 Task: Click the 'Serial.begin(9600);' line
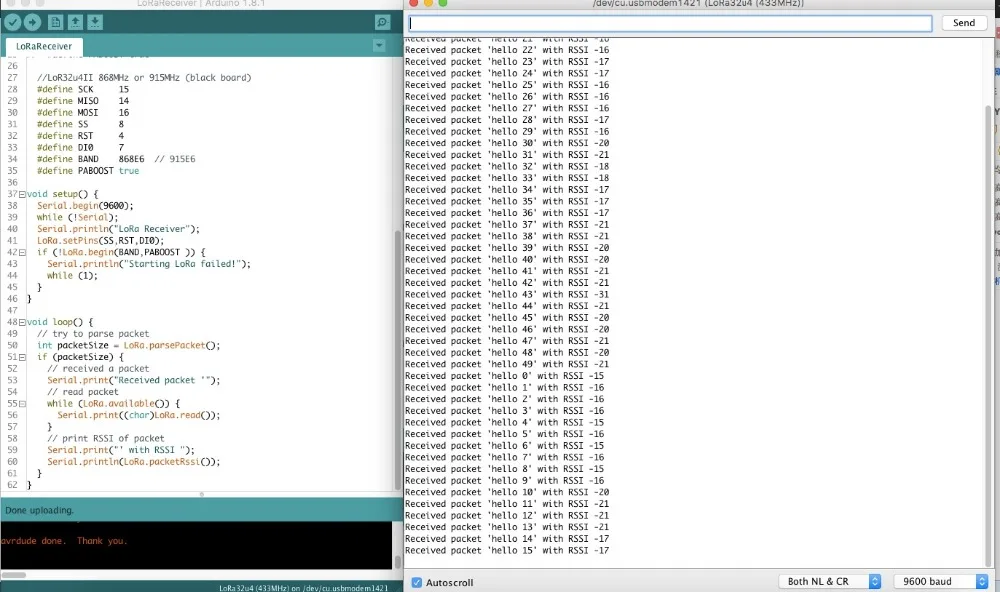pyautogui.click(x=85, y=205)
